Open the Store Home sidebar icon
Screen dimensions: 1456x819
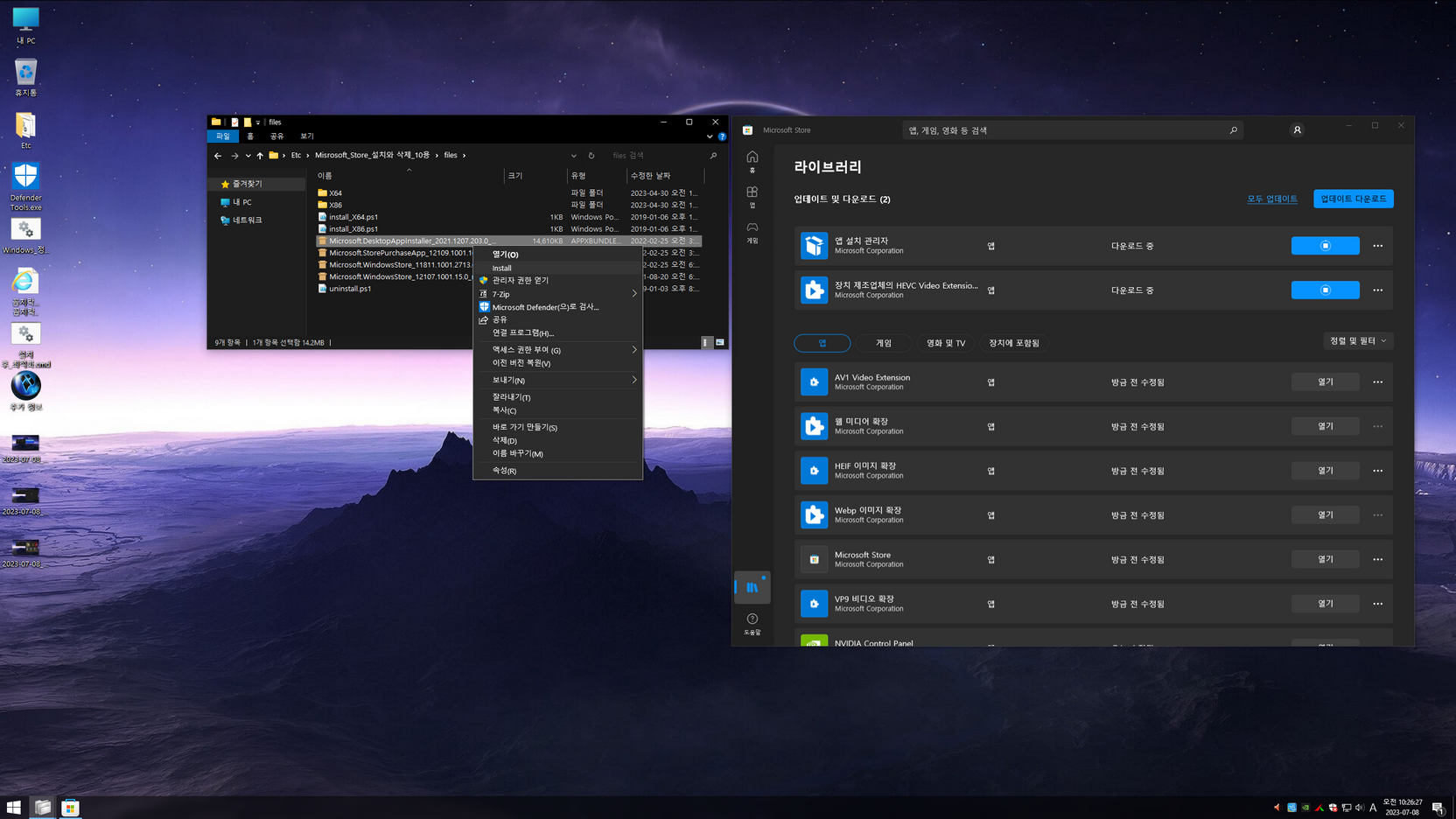coord(752,161)
